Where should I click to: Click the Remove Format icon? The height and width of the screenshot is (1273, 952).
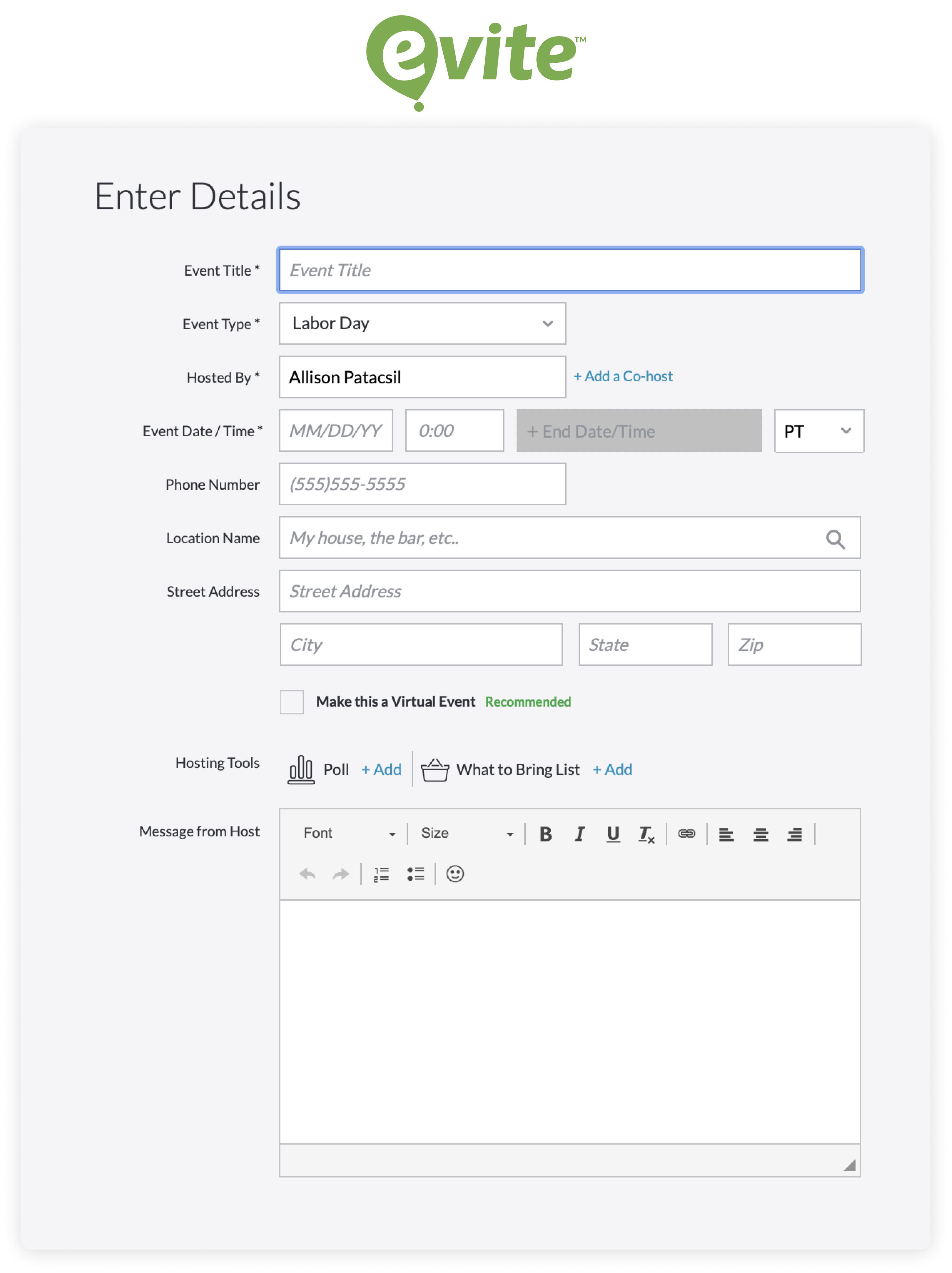pos(646,834)
